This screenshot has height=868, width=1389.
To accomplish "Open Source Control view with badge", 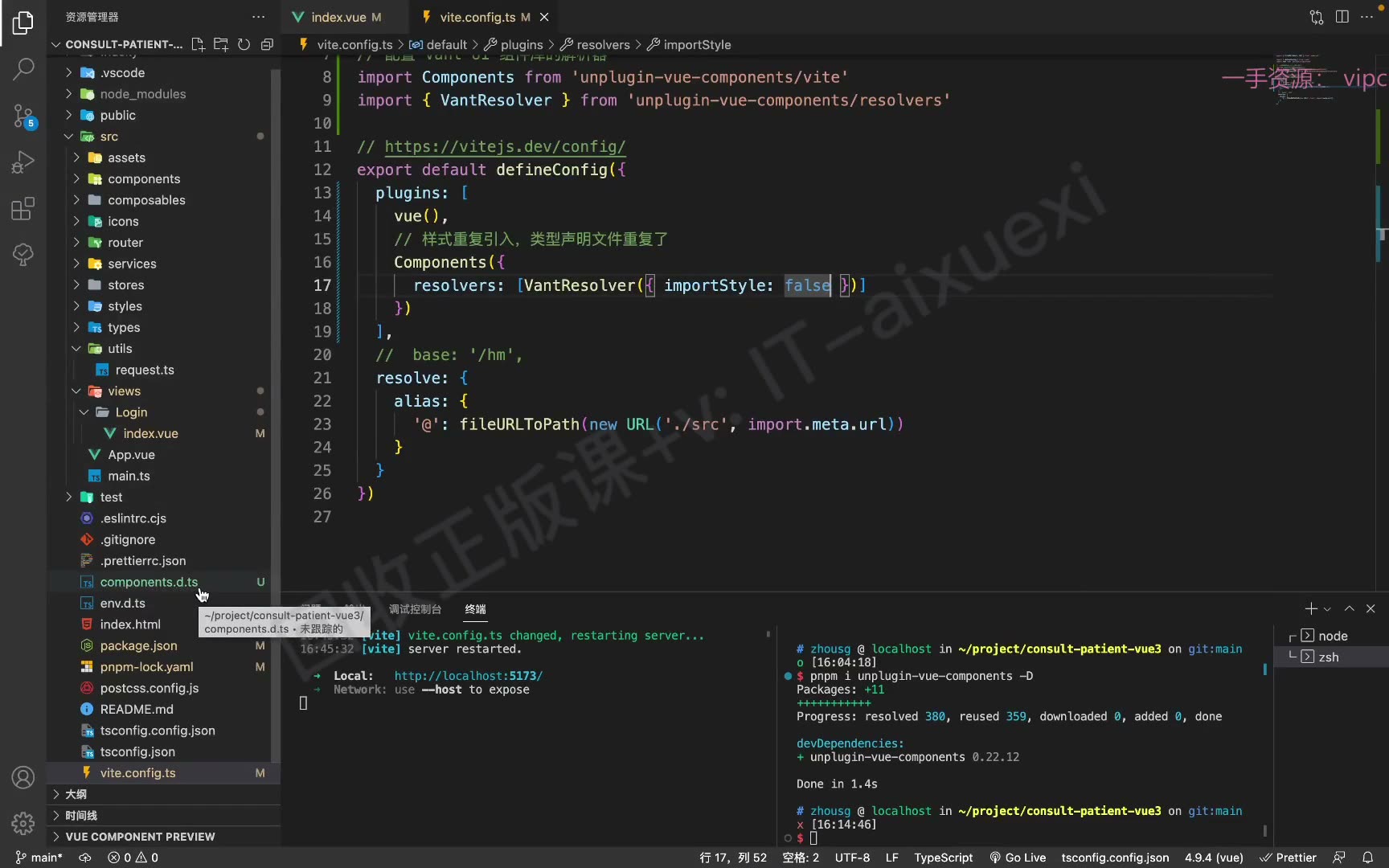I will pos(23,117).
